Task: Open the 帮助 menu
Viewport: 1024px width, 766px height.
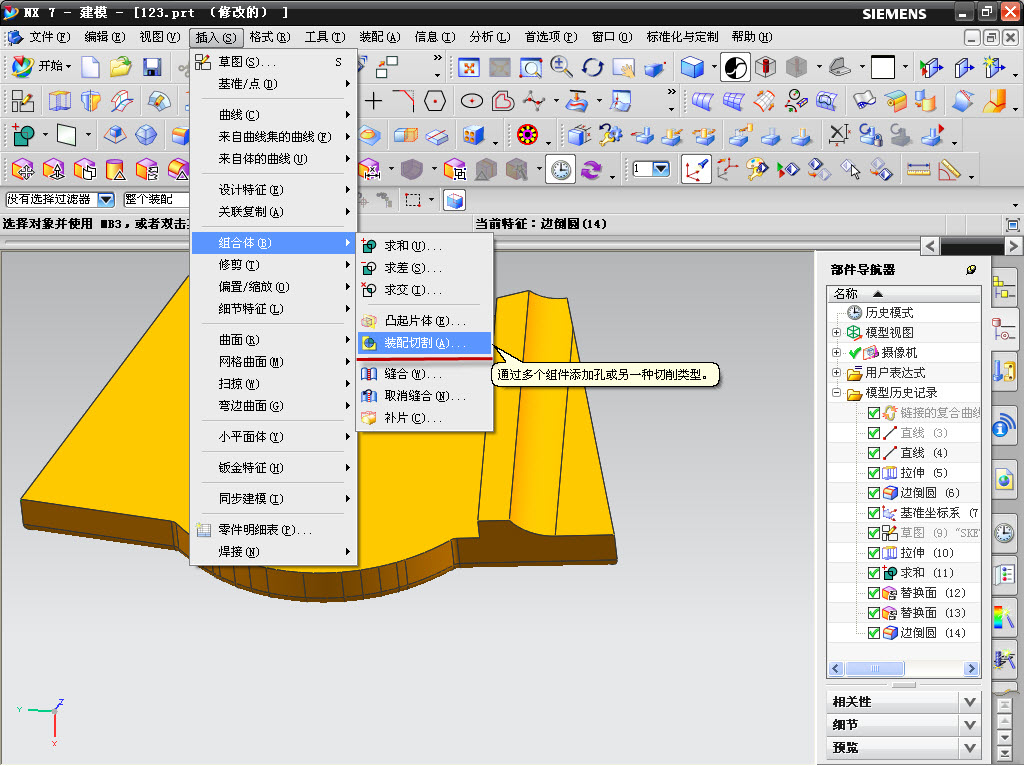Action: coord(752,37)
